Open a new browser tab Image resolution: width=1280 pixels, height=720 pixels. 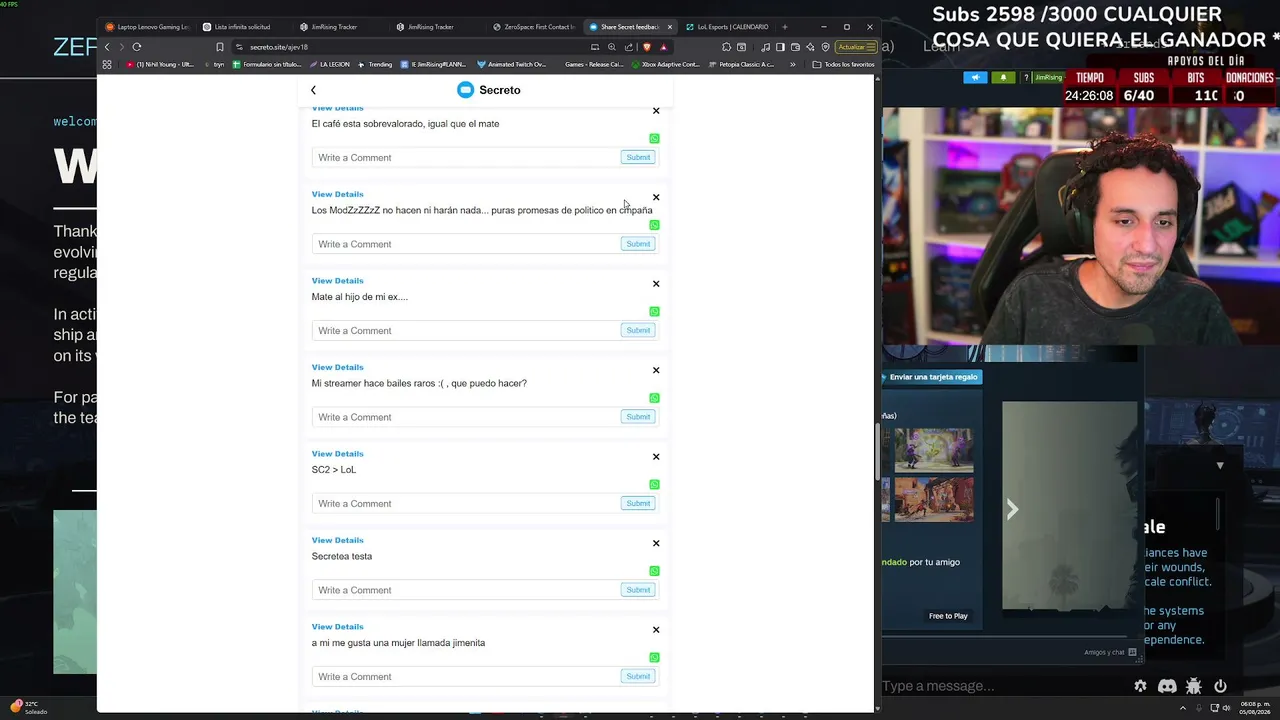[785, 27]
